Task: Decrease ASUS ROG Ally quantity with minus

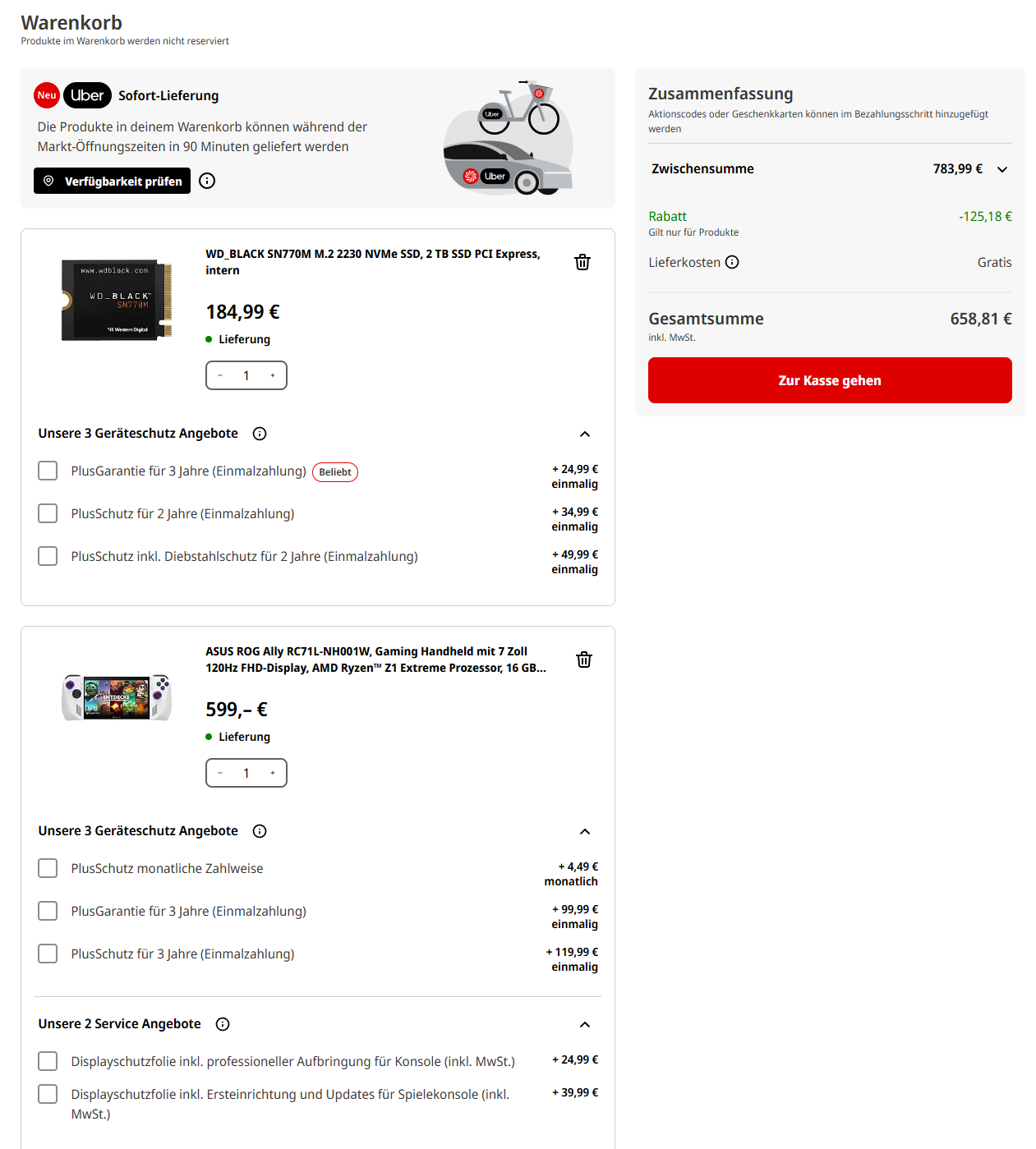Action: click(220, 773)
